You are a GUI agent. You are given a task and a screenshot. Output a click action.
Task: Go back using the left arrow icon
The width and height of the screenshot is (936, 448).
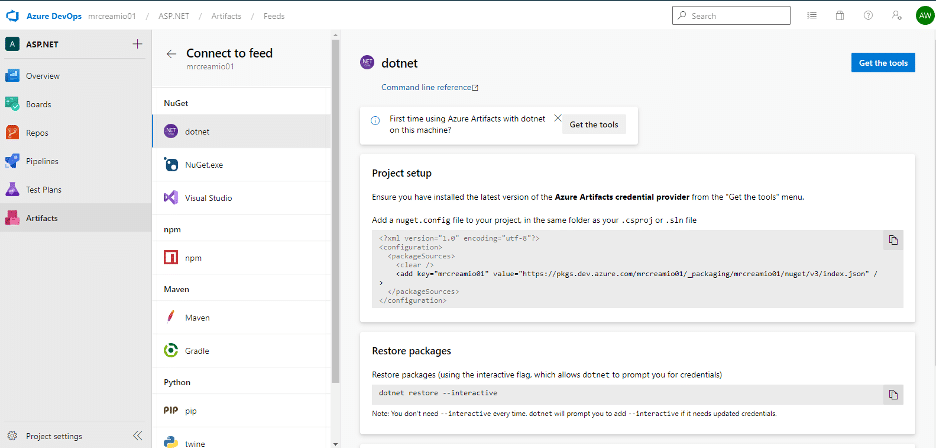click(x=171, y=54)
